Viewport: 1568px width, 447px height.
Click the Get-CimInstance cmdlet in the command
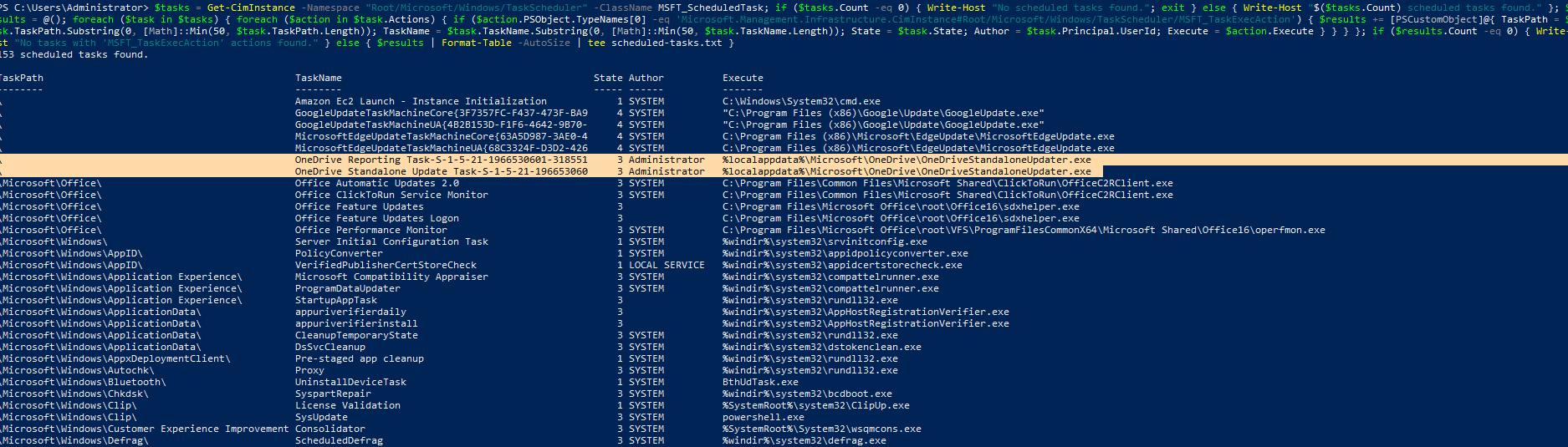(x=251, y=8)
